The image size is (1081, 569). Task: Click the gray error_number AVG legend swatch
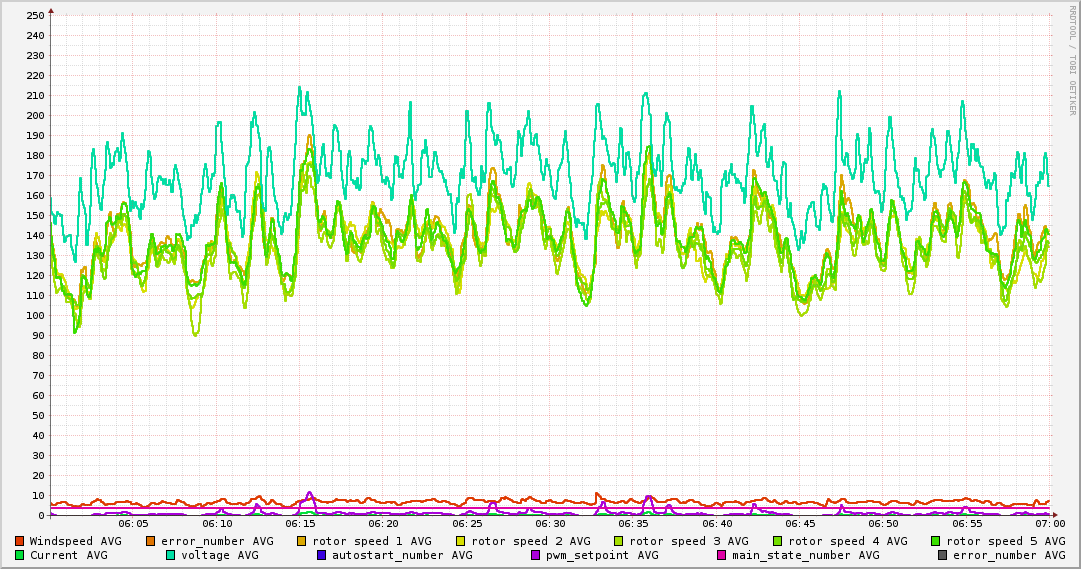(x=942, y=555)
